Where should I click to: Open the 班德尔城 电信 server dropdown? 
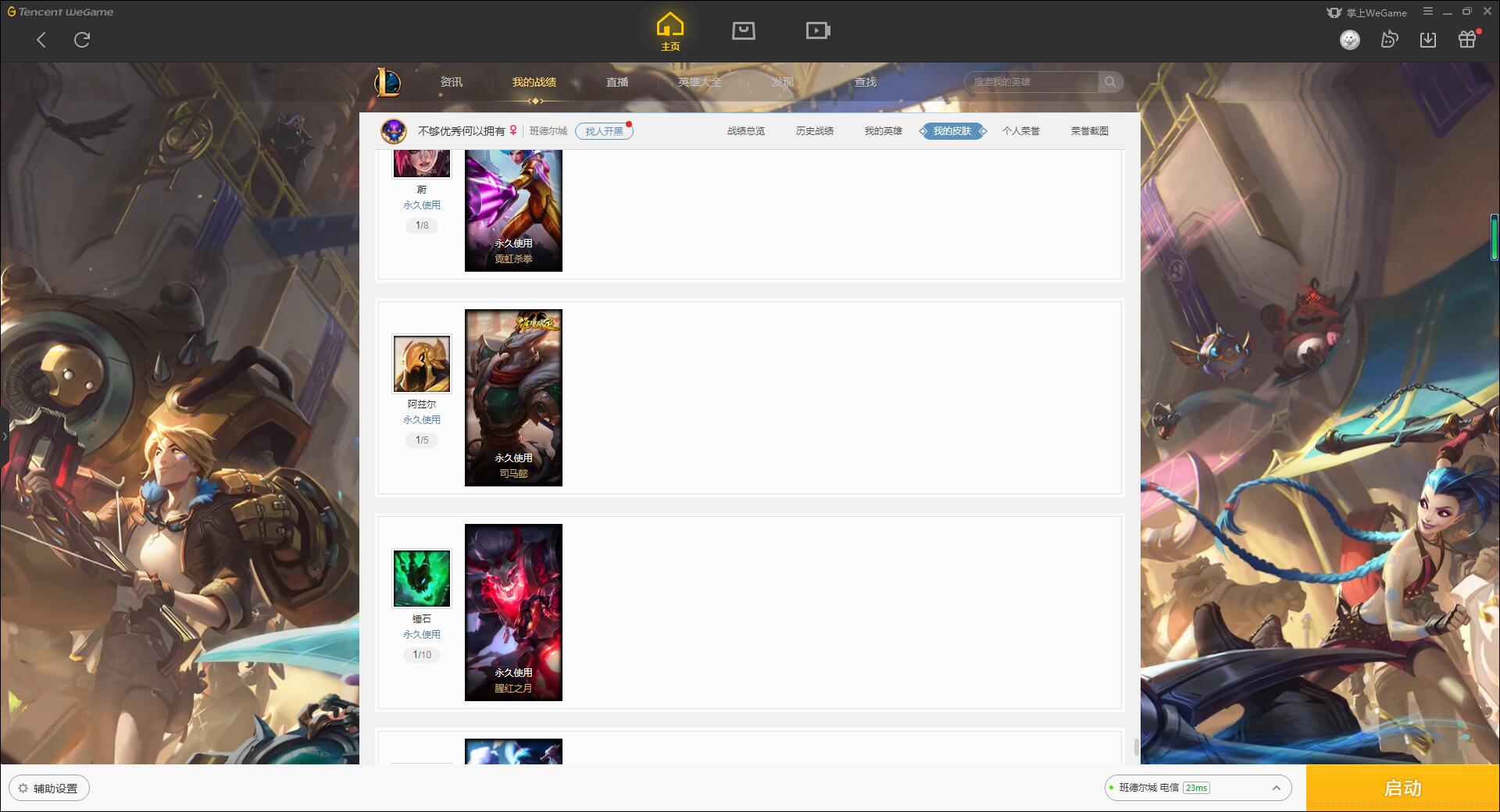[x=1198, y=788]
